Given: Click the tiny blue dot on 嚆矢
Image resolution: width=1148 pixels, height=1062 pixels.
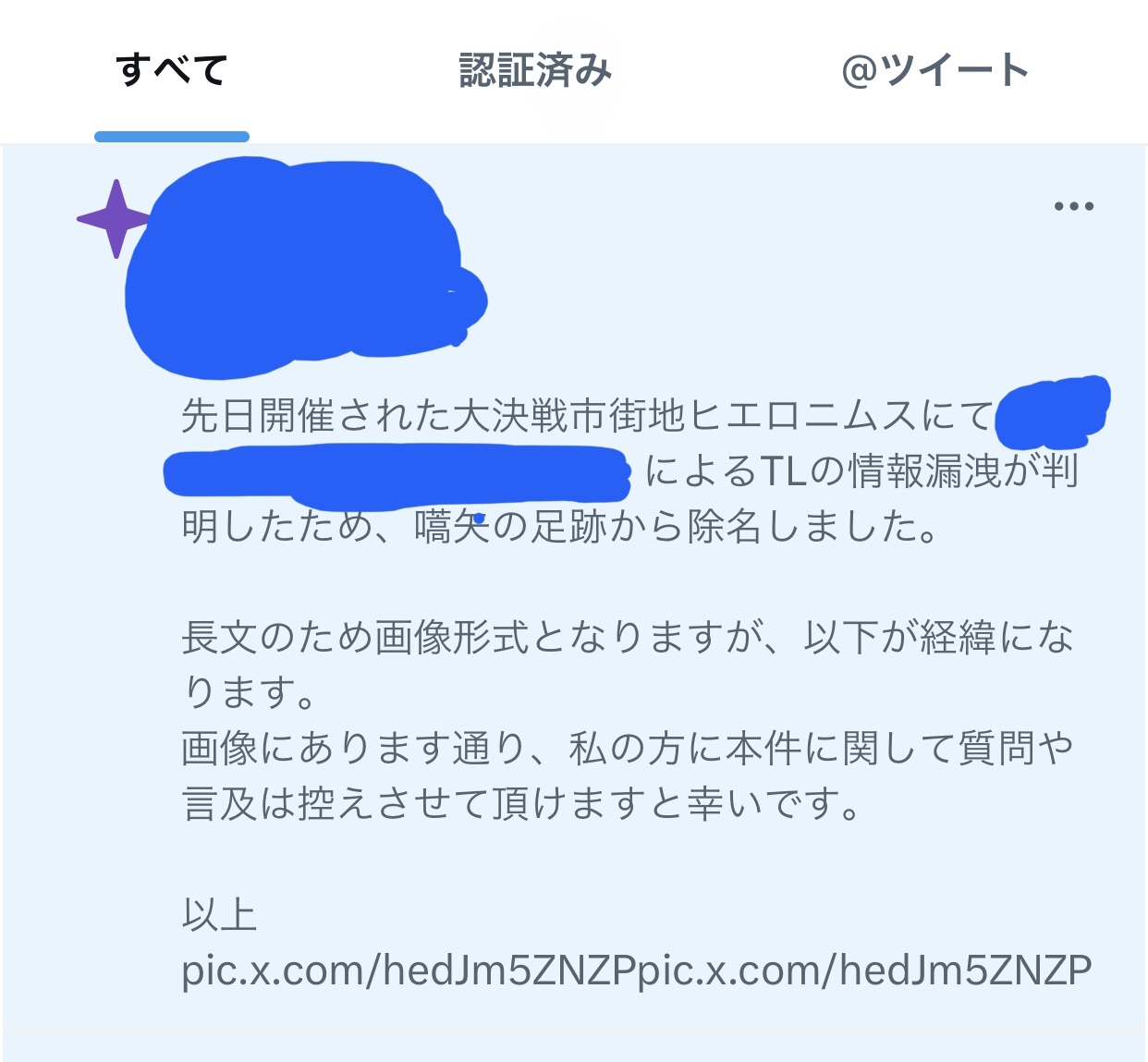Looking at the screenshot, I should [480, 519].
